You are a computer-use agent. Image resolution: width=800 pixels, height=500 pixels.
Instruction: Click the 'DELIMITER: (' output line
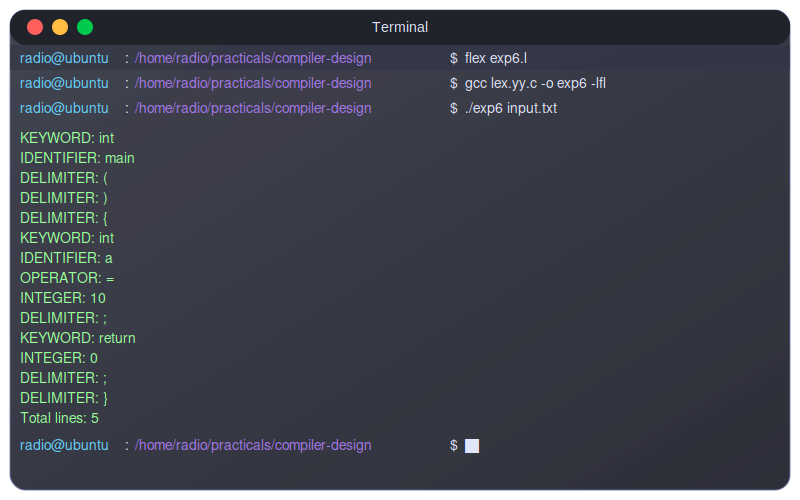point(64,178)
